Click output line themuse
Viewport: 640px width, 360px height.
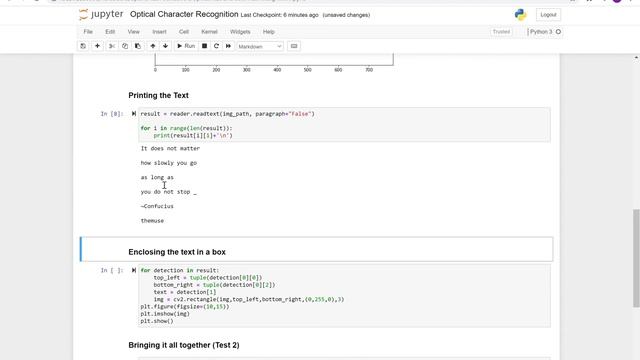pos(152,221)
